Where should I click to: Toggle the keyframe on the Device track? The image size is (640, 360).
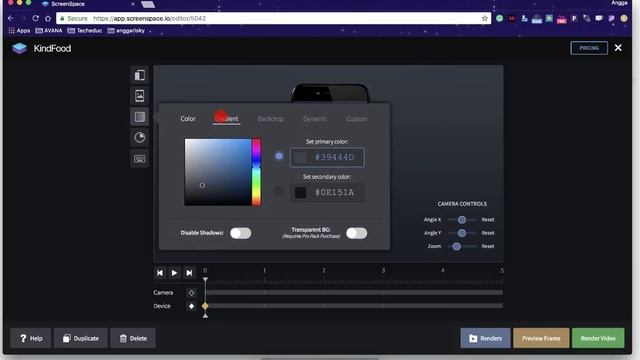point(191,306)
